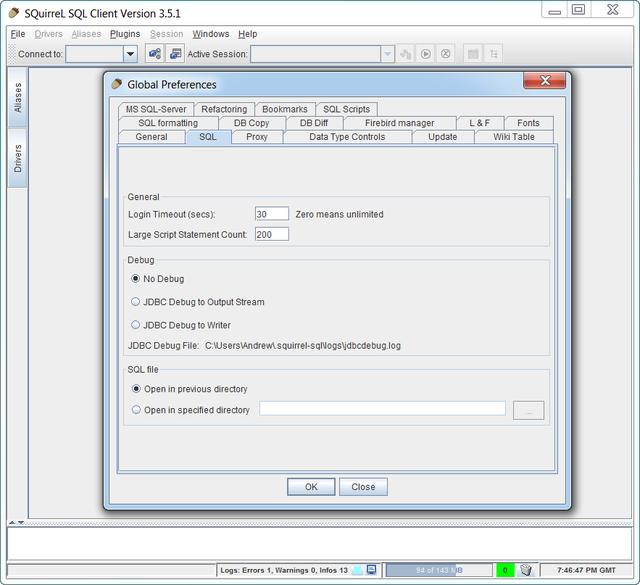Image resolution: width=640 pixels, height=585 pixels.
Task: Open the Active Session dropdown
Action: tap(387, 54)
